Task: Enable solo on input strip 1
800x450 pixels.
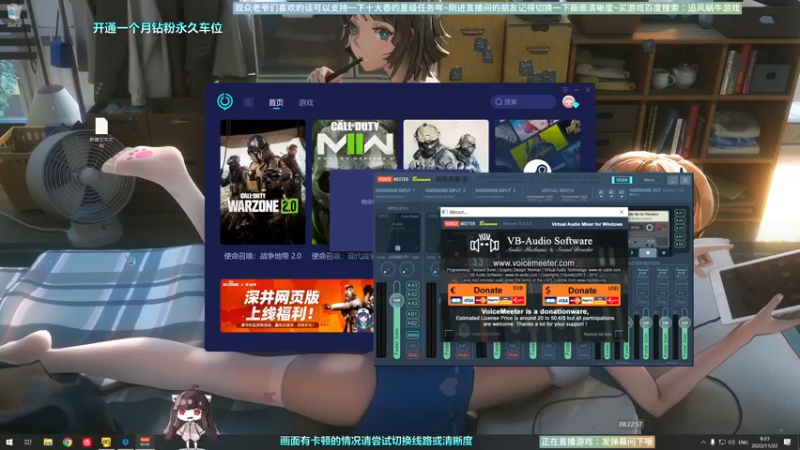Action: (412, 345)
